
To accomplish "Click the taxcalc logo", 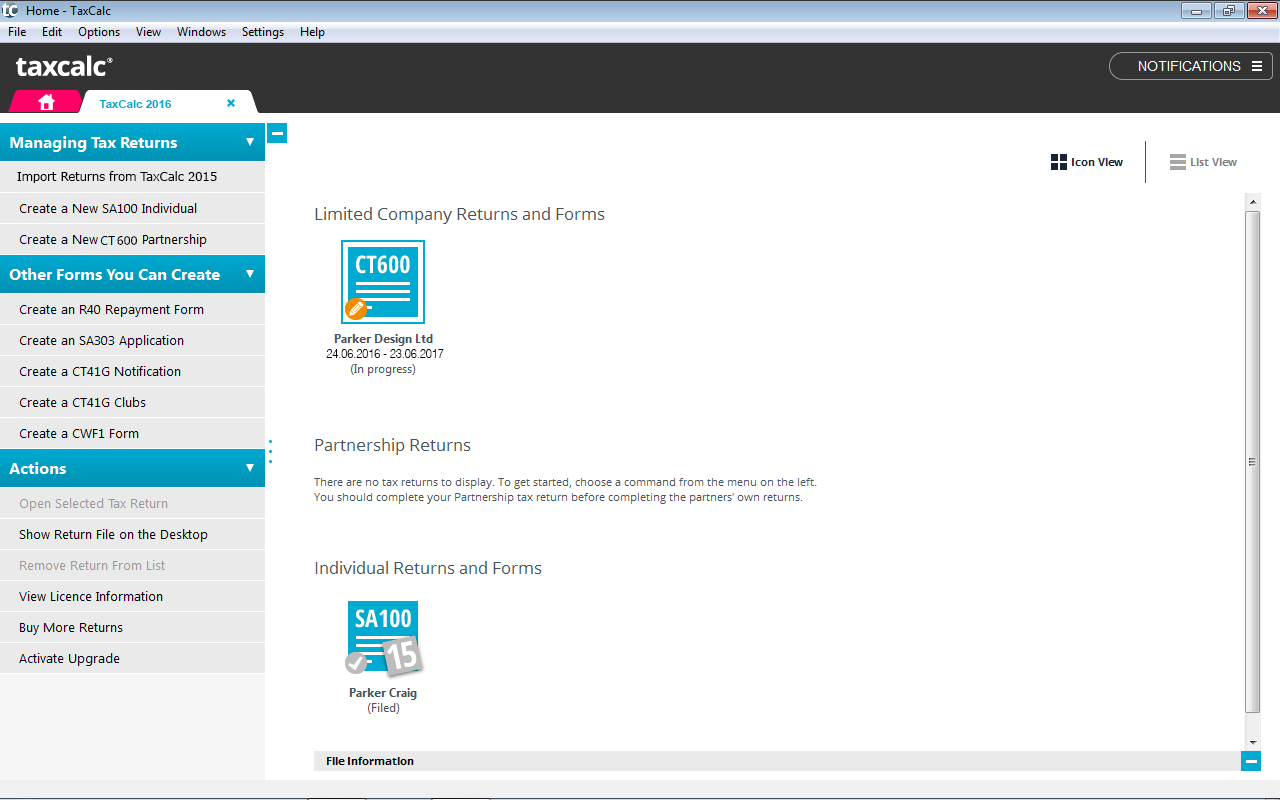I will point(64,67).
